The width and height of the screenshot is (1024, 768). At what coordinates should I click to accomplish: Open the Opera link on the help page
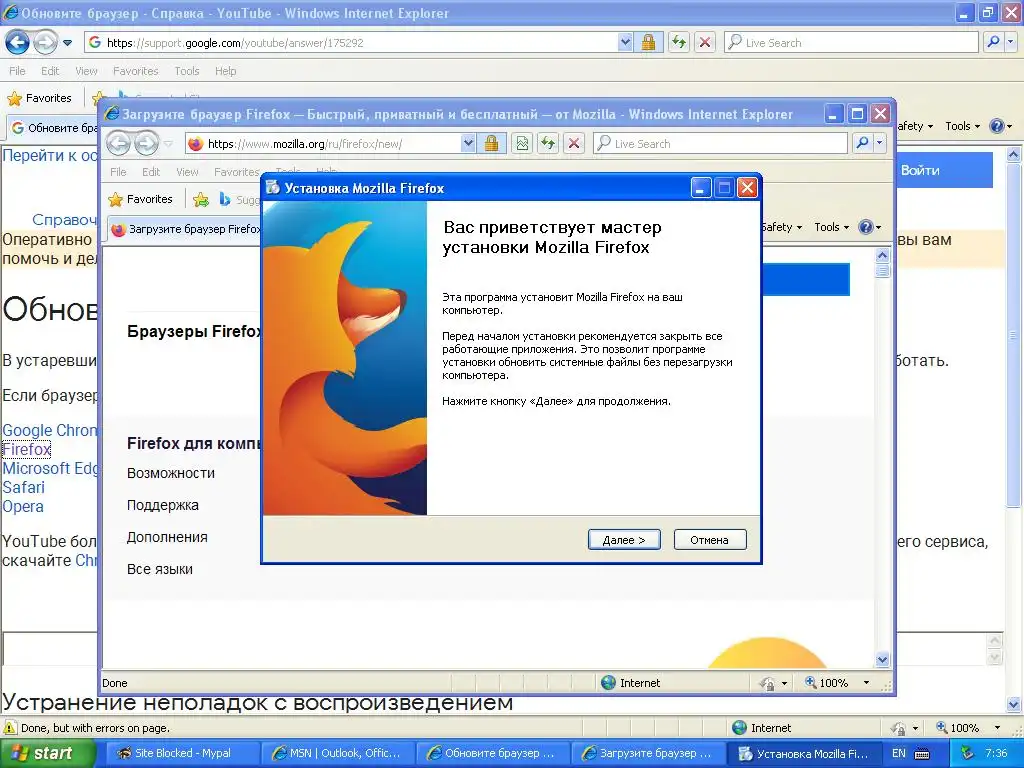click(x=23, y=506)
